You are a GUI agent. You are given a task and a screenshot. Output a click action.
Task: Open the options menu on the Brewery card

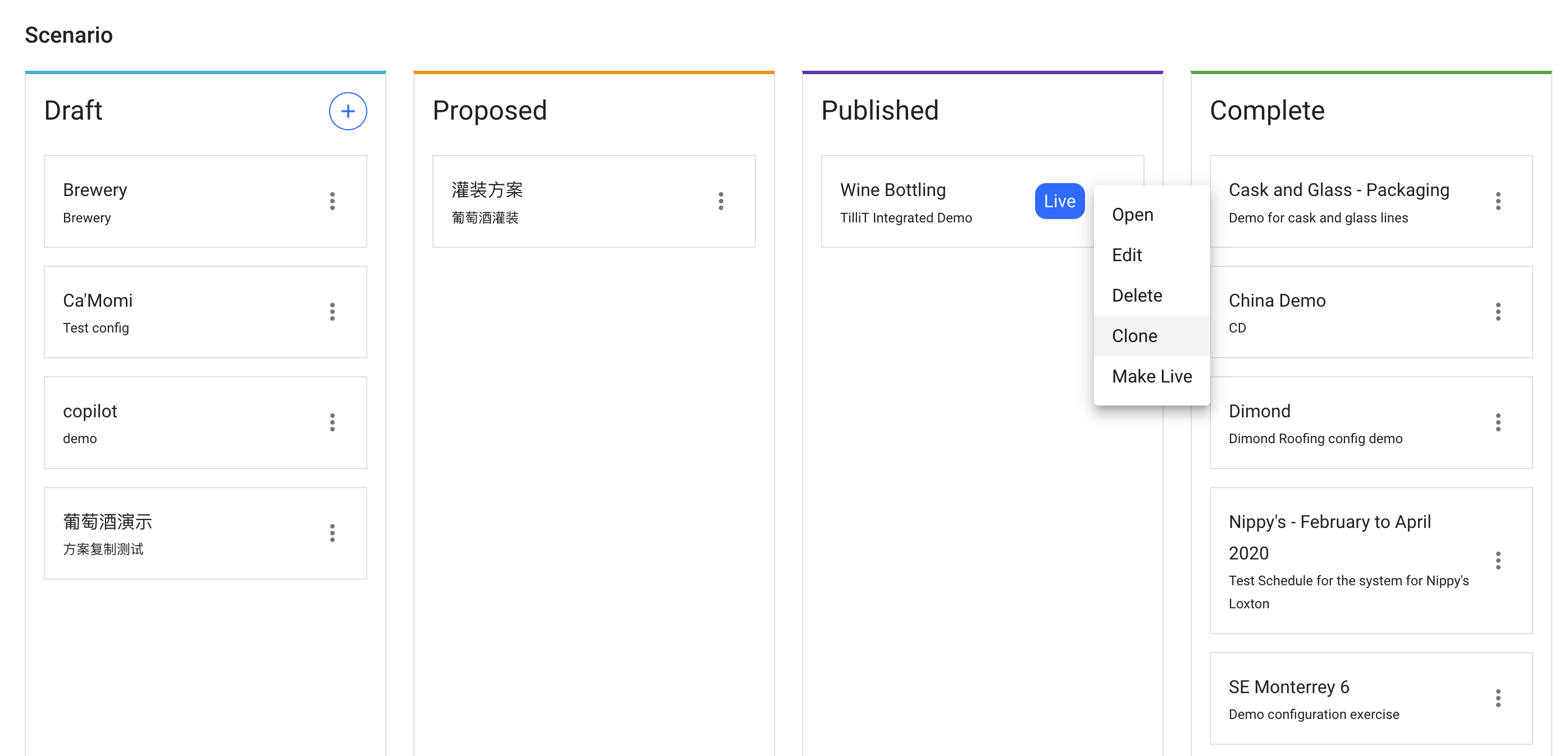(x=333, y=202)
